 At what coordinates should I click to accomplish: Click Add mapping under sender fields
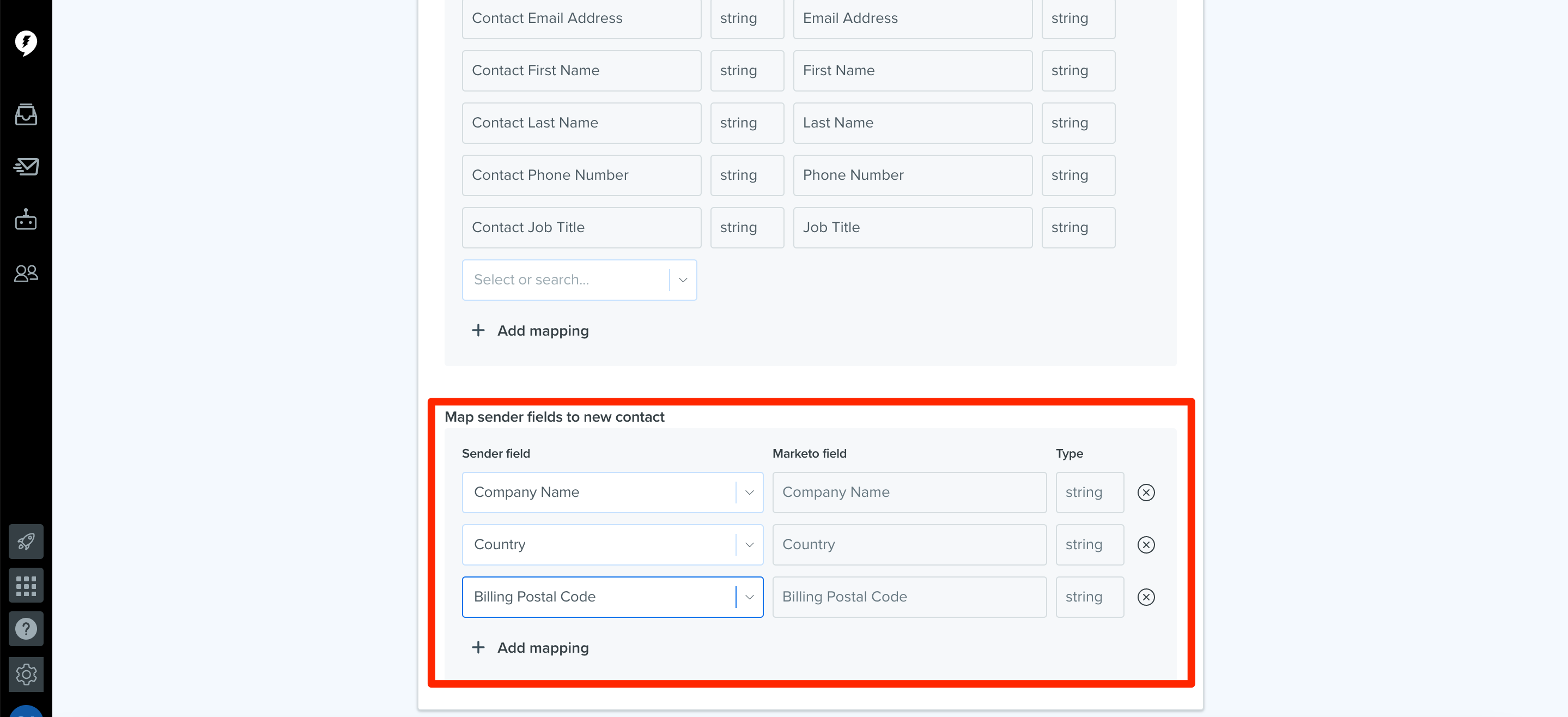click(x=530, y=648)
